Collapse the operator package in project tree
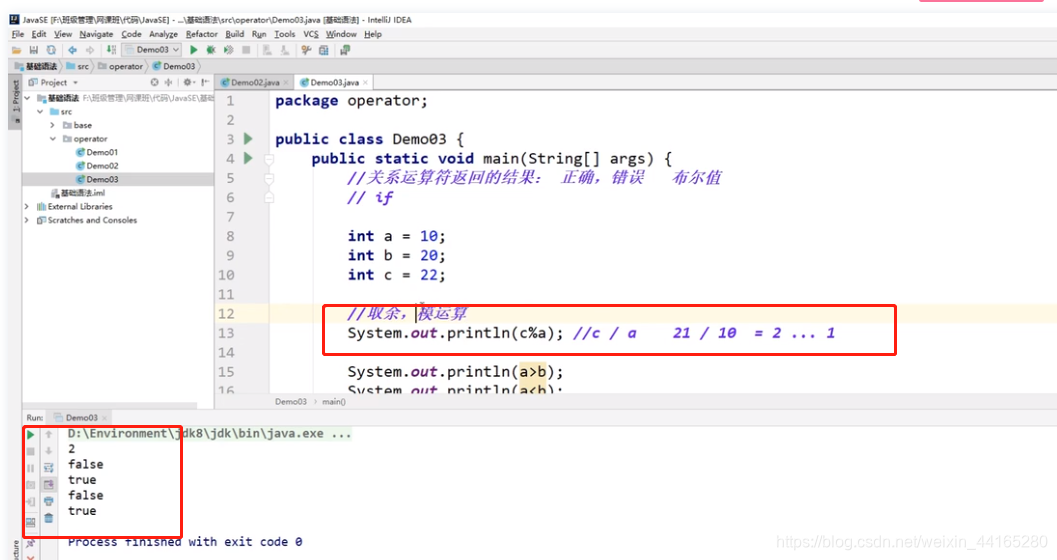 [x=53, y=139]
